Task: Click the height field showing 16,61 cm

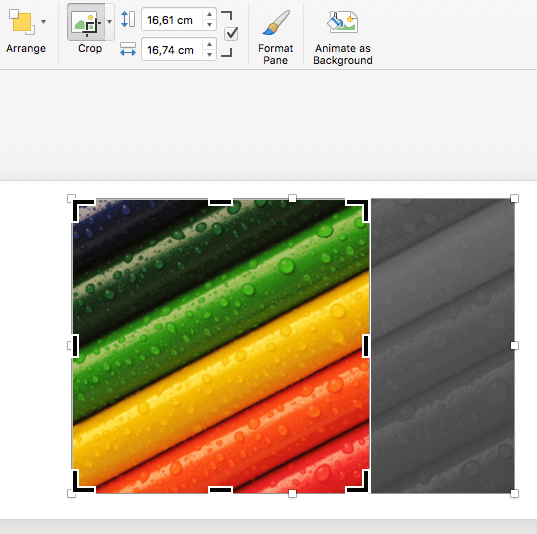Action: (172, 20)
